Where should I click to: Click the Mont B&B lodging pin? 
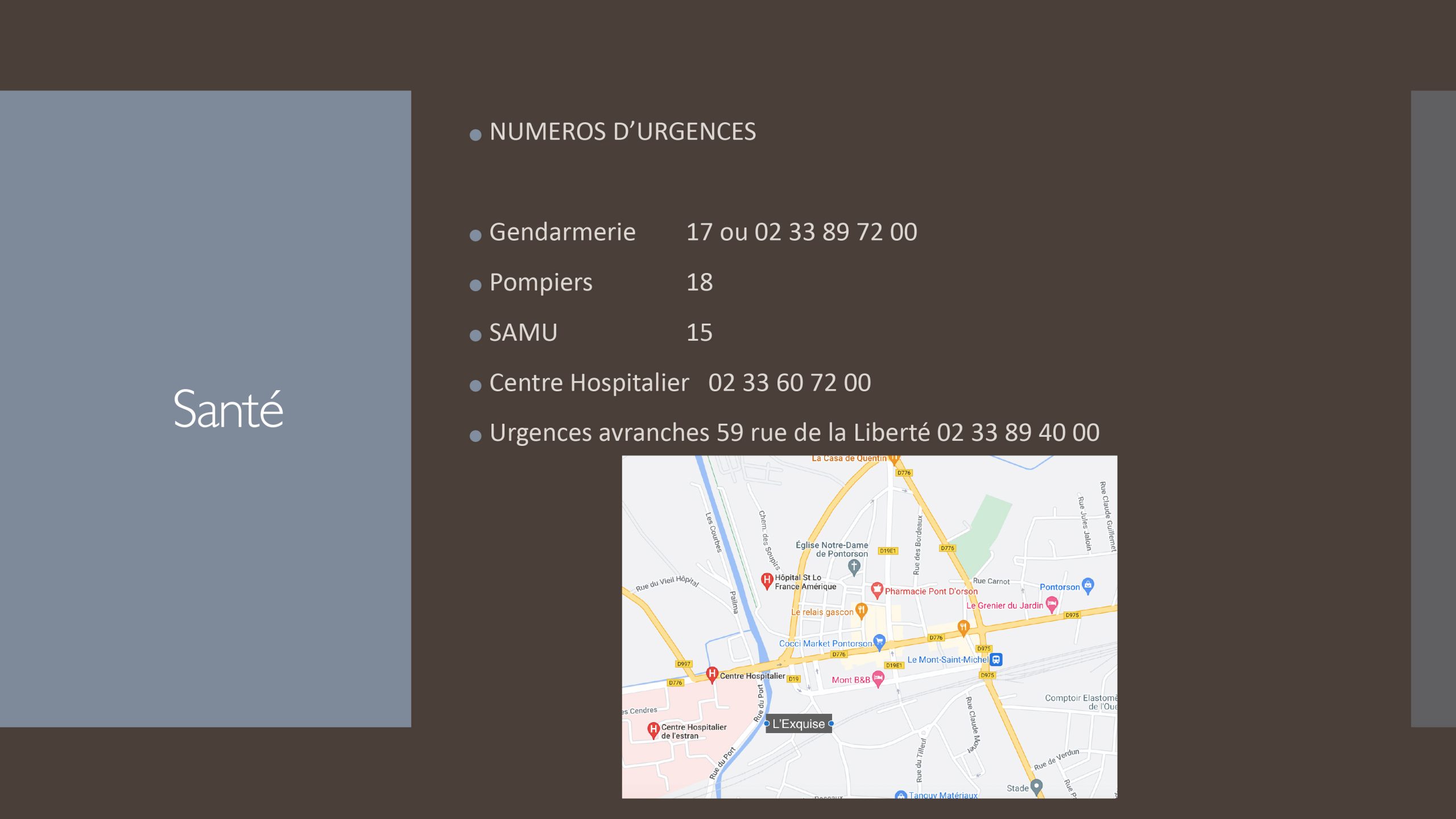[x=878, y=677]
